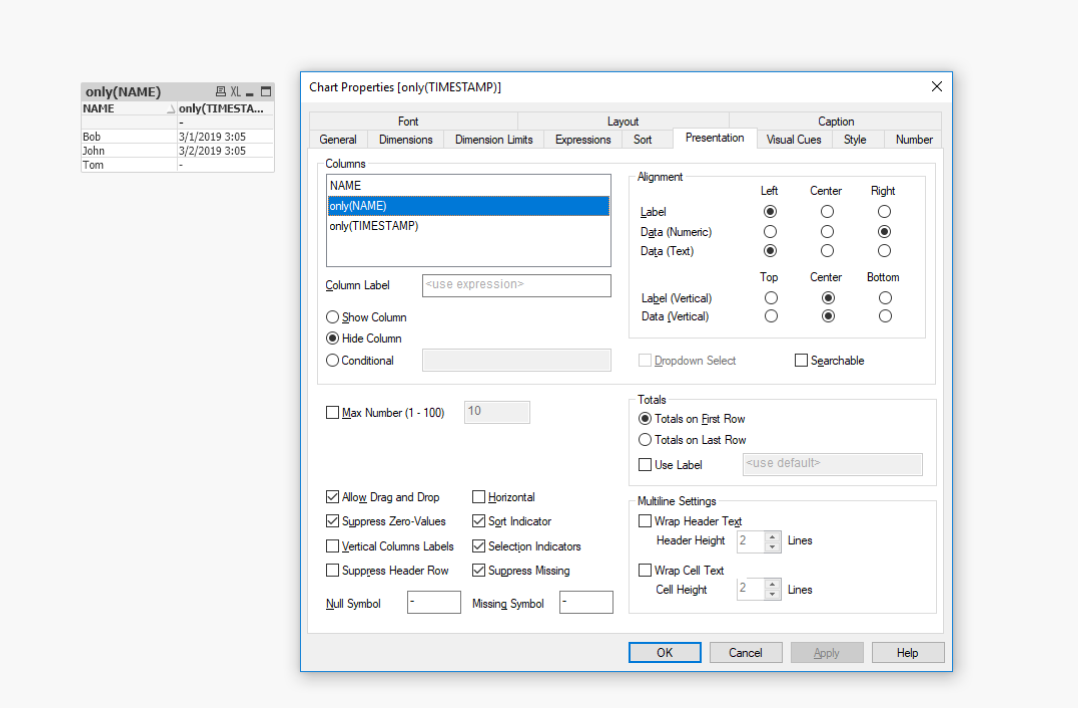Select Totals on Last Row
The height and width of the screenshot is (708, 1078).
pos(645,439)
